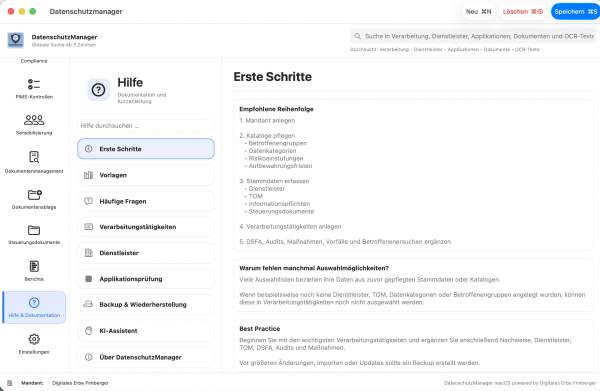Click Empfohlene Reihenfolge heading

[x=276, y=109]
